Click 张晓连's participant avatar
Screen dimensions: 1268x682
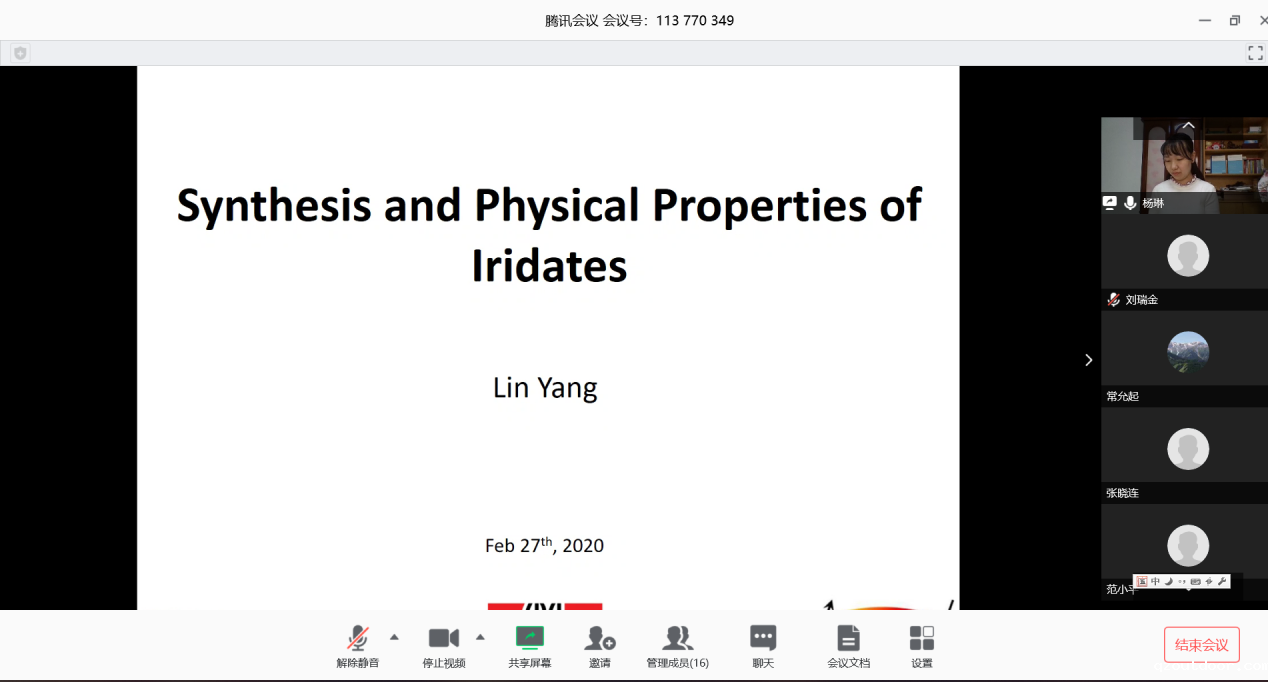(1188, 449)
